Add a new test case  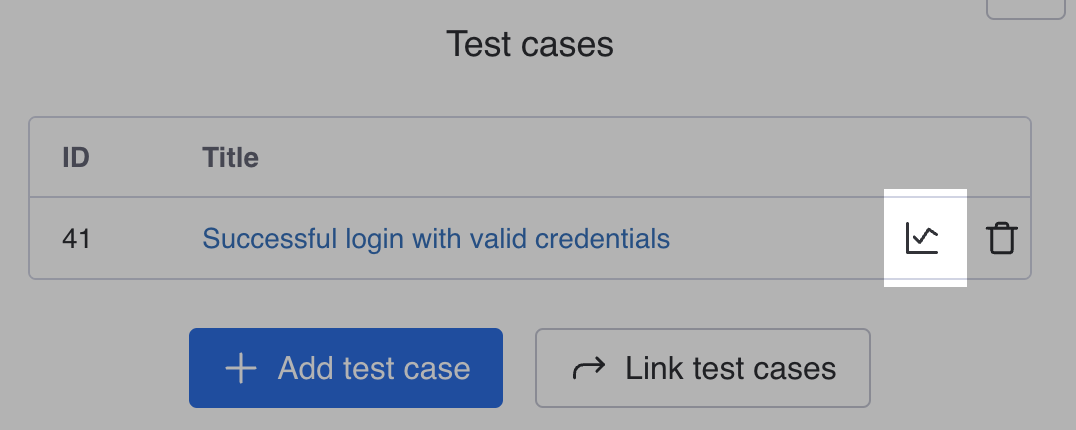click(x=346, y=368)
